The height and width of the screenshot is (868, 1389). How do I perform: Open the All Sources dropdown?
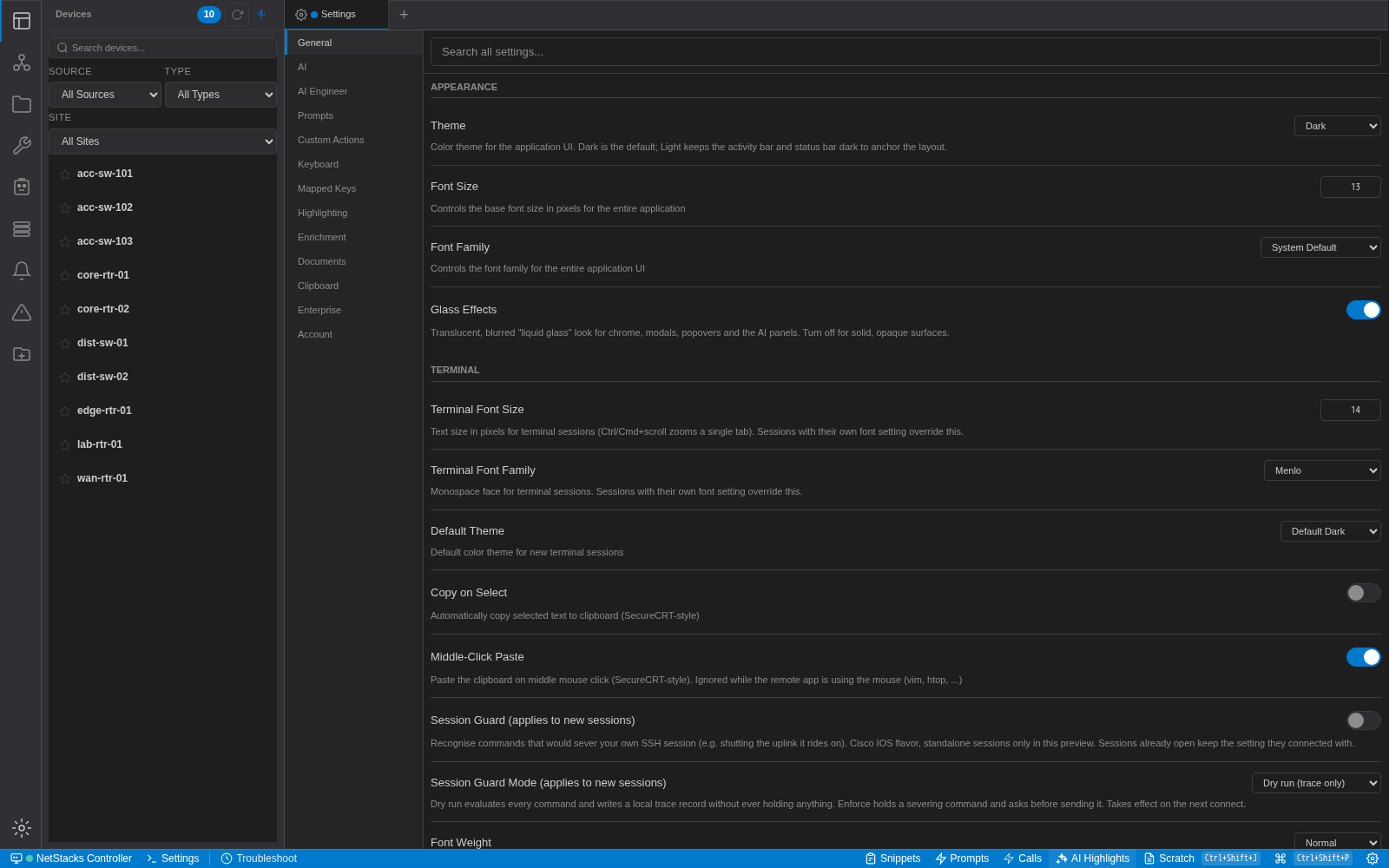(x=105, y=95)
